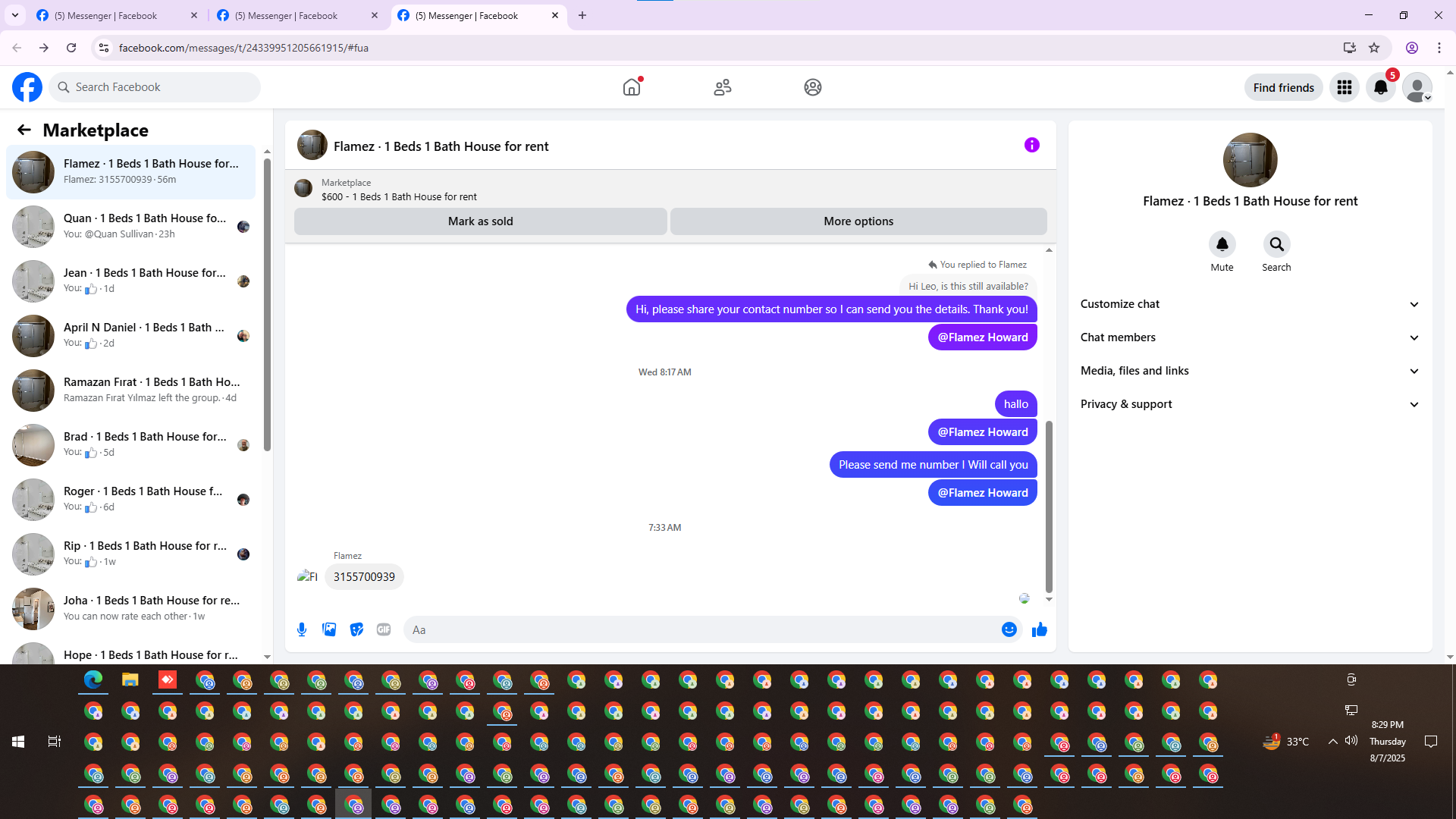The width and height of the screenshot is (1456, 819).
Task: Open Brad conversation in list
Action: (x=131, y=444)
